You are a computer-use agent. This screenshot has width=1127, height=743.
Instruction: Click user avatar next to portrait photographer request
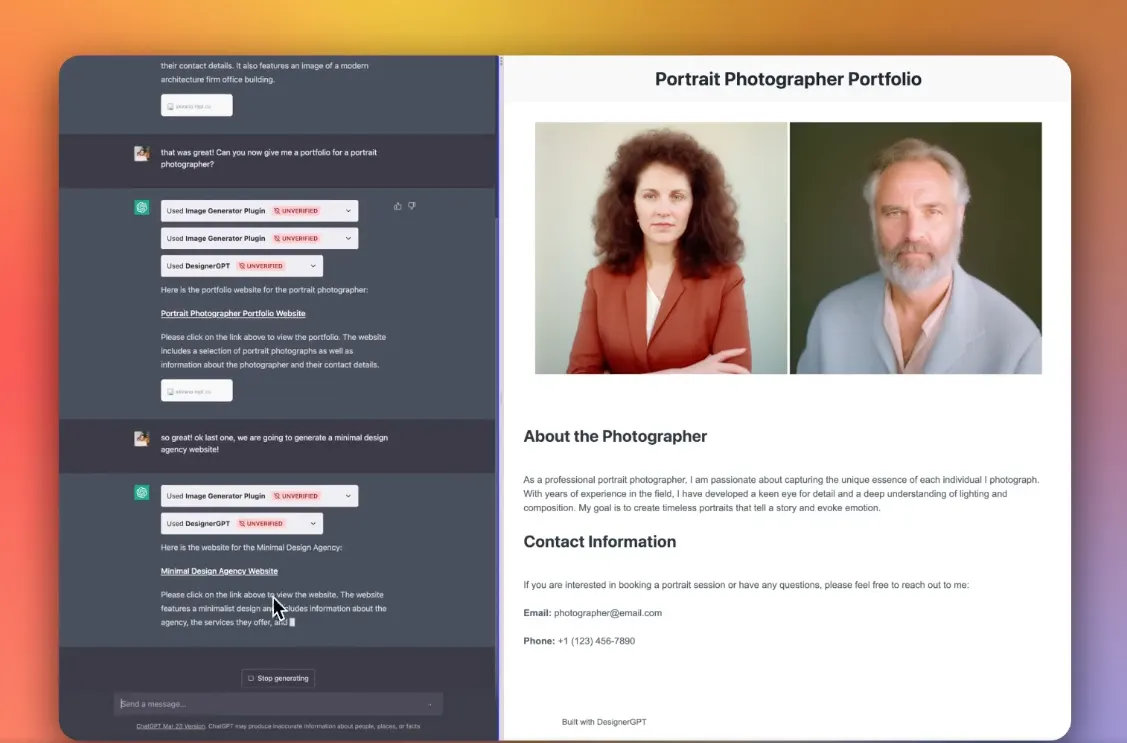(x=142, y=153)
